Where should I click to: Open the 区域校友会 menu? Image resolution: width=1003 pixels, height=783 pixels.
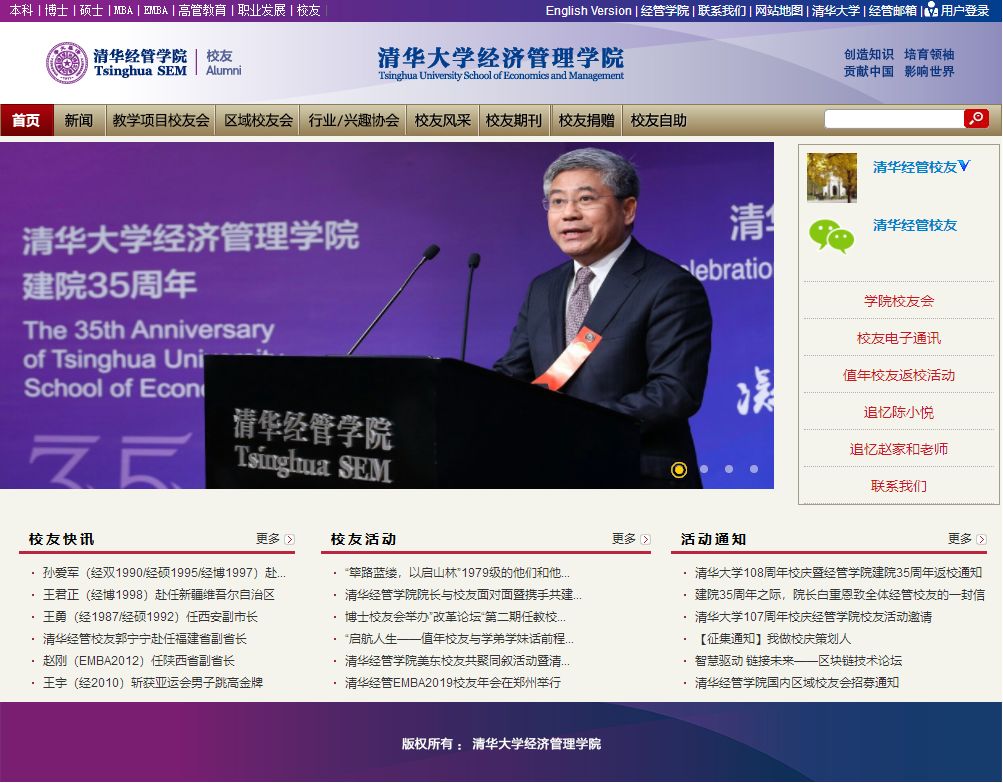tap(258, 120)
